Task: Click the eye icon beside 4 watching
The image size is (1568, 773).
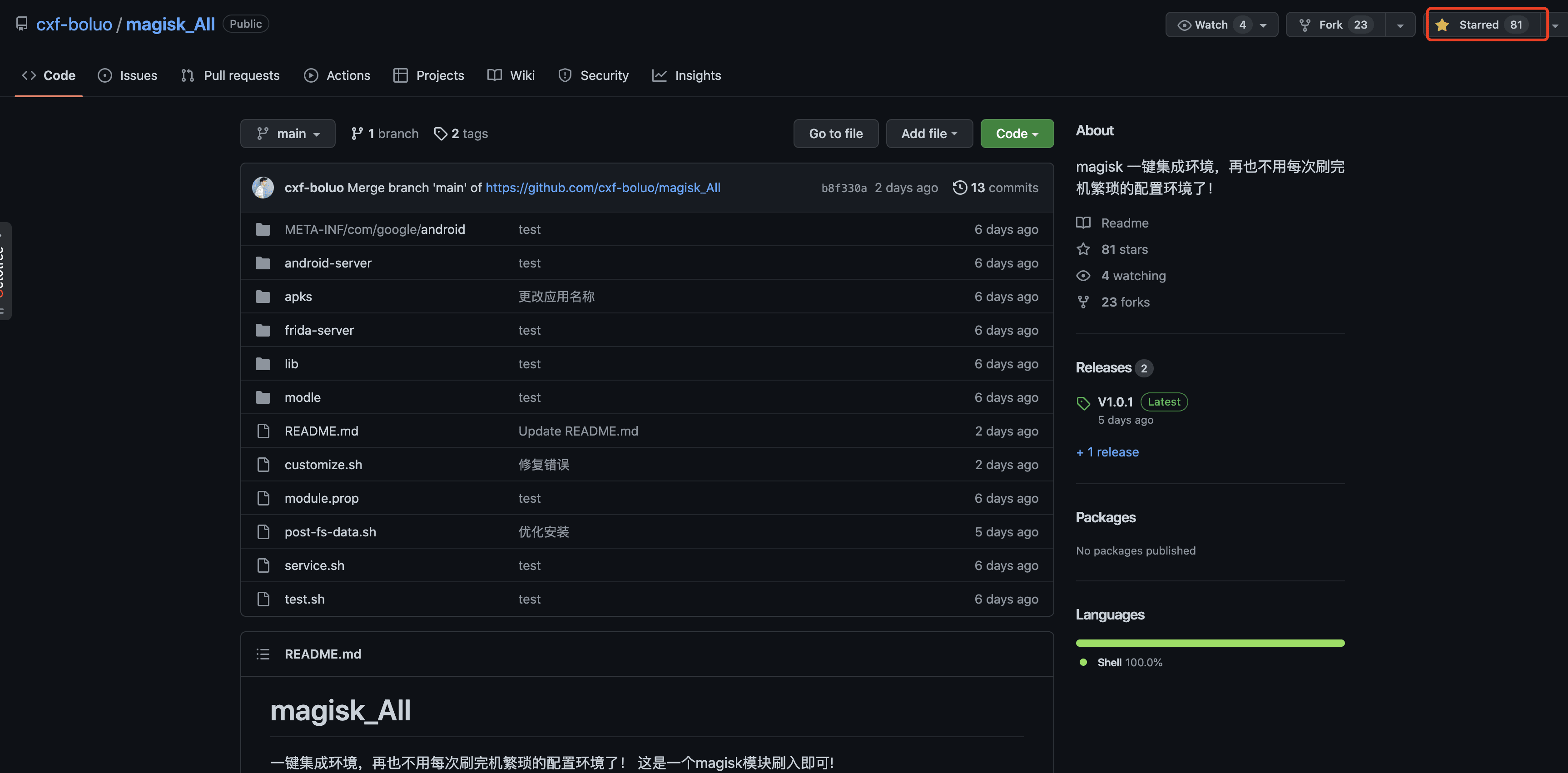Action: point(1083,275)
